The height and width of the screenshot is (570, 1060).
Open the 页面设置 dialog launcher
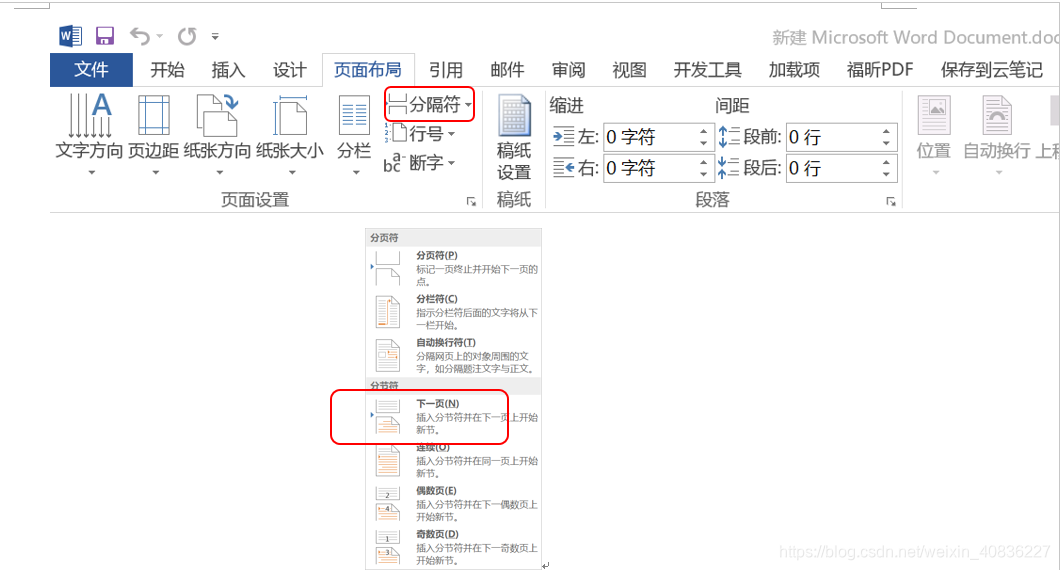pos(471,201)
